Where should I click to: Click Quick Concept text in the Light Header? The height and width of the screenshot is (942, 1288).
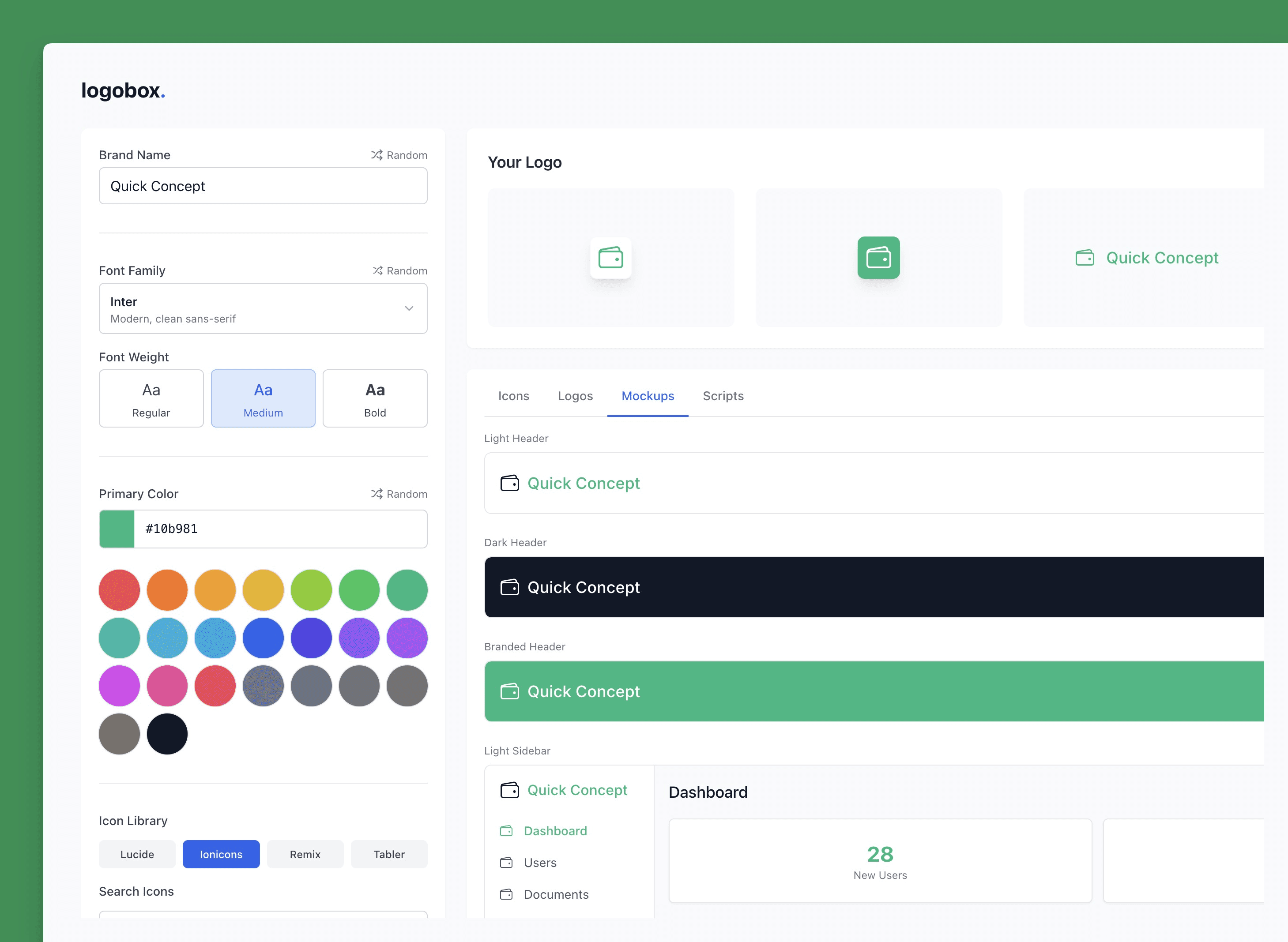(584, 483)
